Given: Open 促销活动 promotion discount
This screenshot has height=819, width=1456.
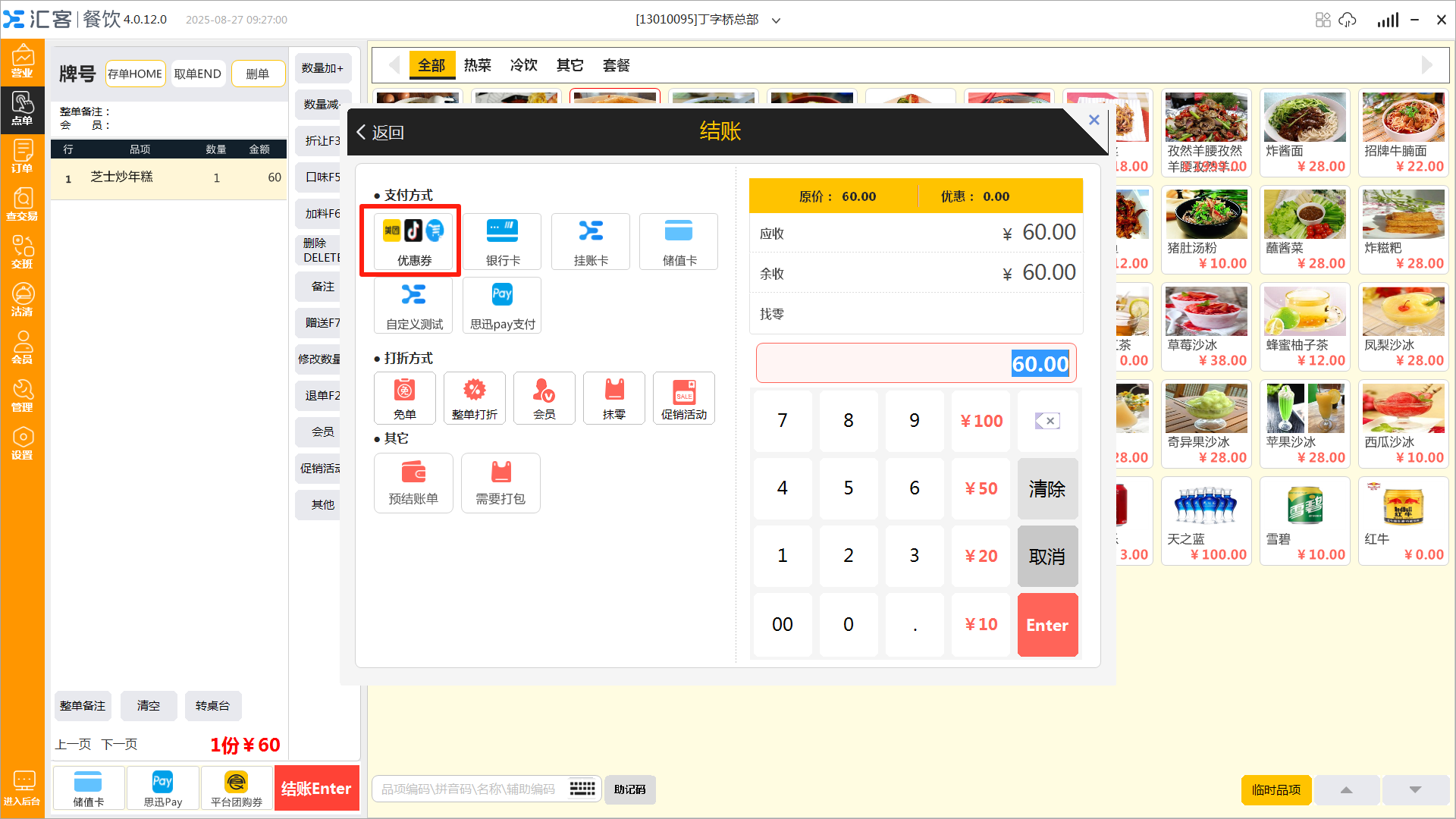Looking at the screenshot, I should 683,398.
